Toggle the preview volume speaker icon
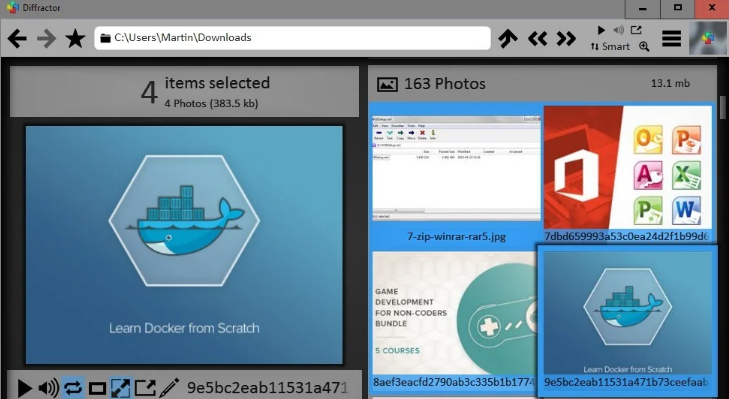 pos(48,388)
